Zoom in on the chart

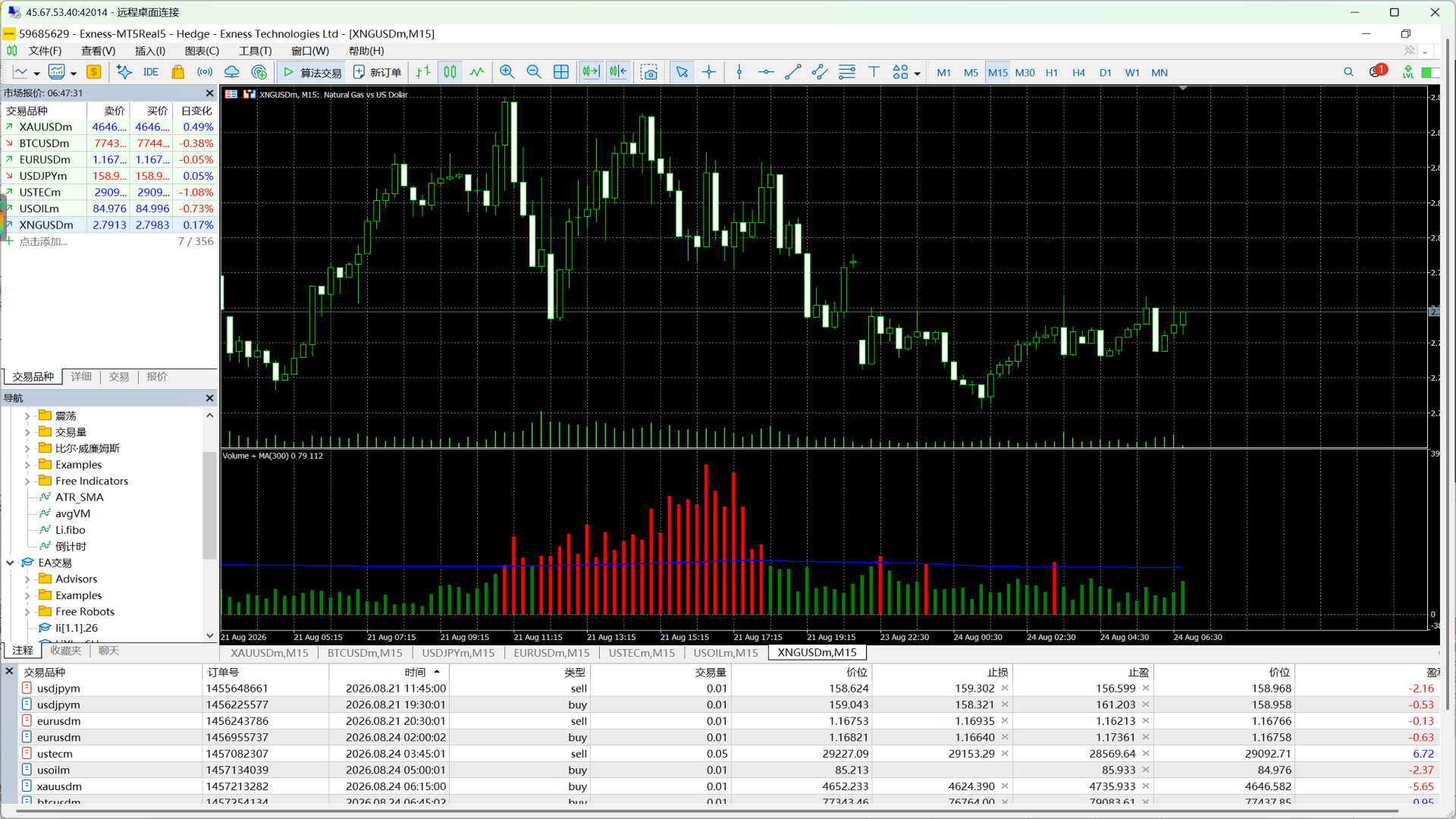(507, 73)
